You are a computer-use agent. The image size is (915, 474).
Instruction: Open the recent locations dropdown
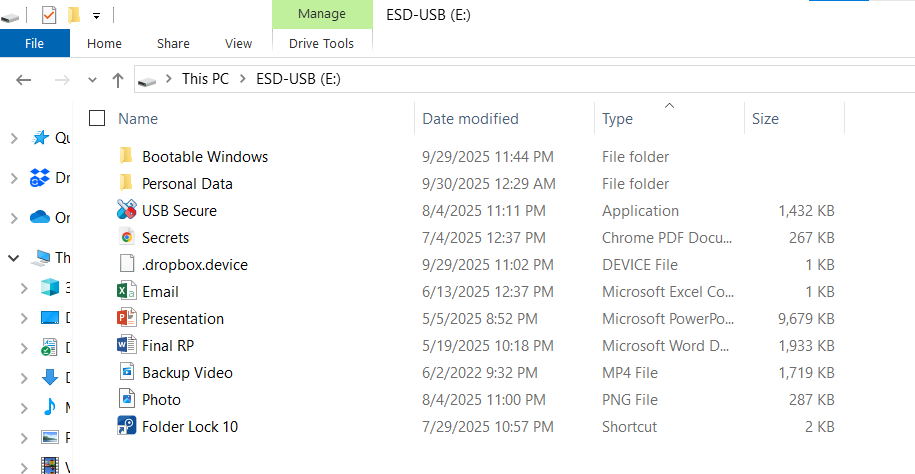(x=92, y=79)
